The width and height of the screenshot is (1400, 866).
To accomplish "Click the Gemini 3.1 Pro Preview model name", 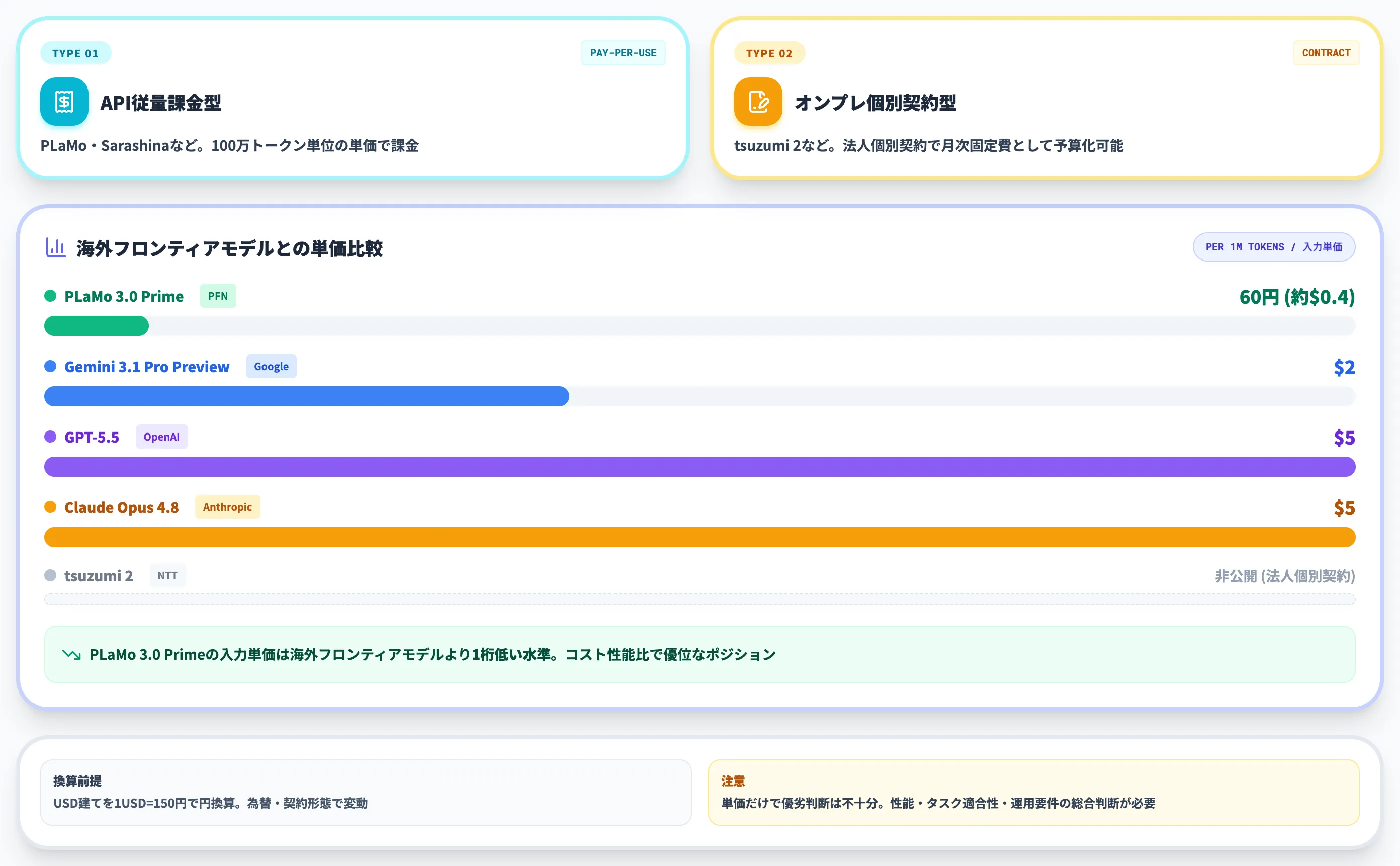I will (147, 367).
